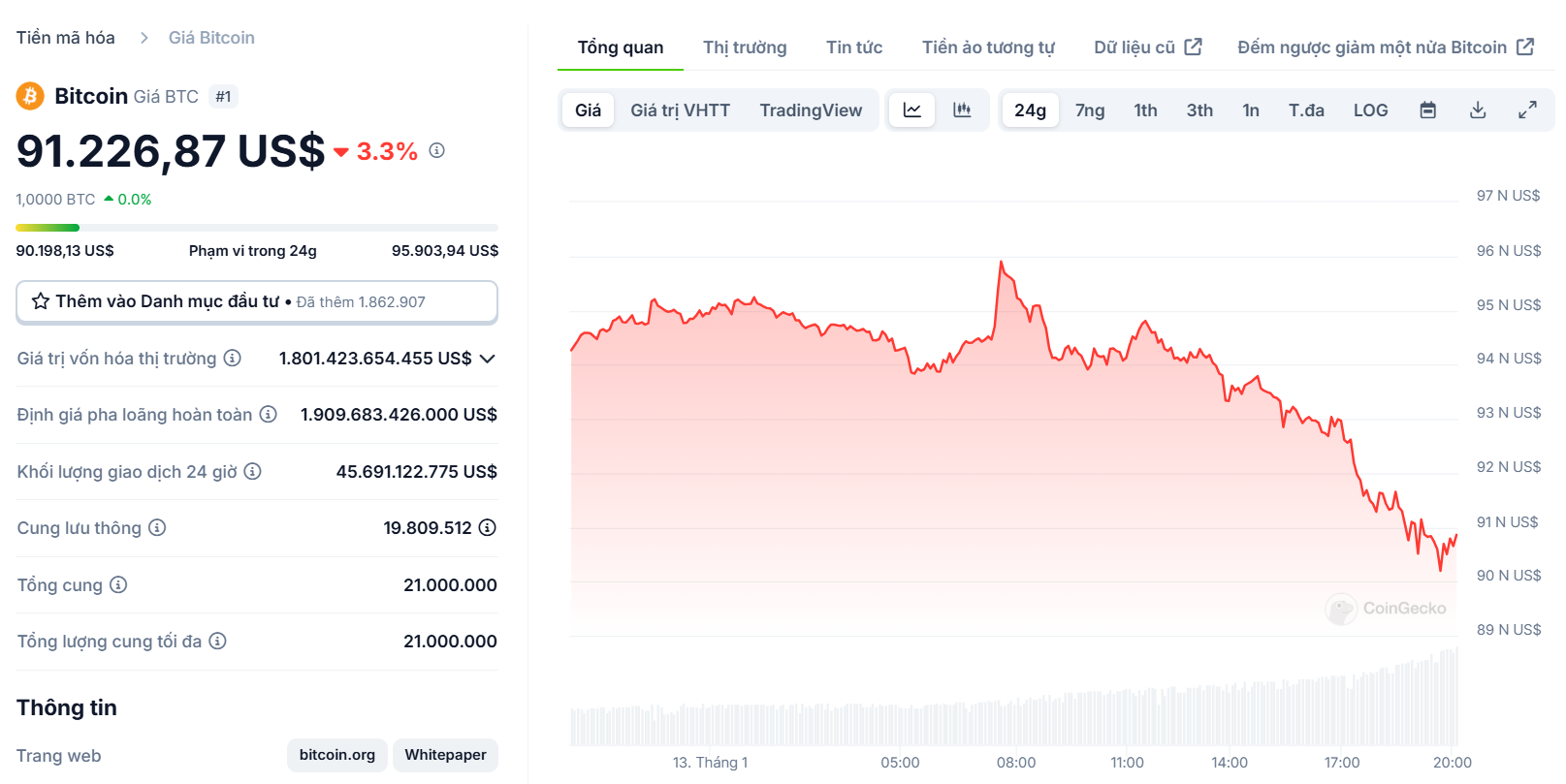Click the Tổng cung 21.000.000 value
Image resolution: width=1566 pixels, height=784 pixels.
pos(450,585)
